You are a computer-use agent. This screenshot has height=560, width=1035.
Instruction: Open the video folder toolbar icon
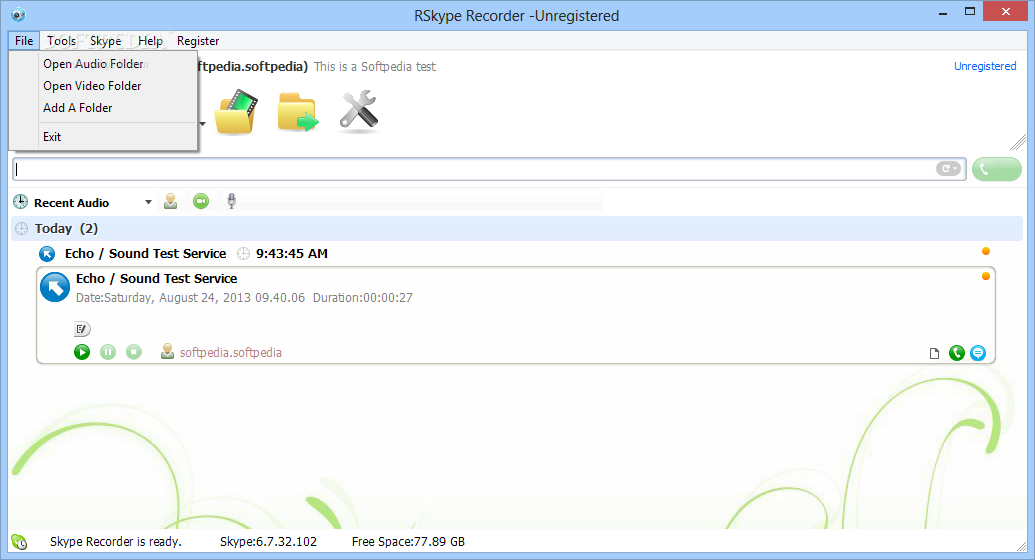[x=236, y=112]
